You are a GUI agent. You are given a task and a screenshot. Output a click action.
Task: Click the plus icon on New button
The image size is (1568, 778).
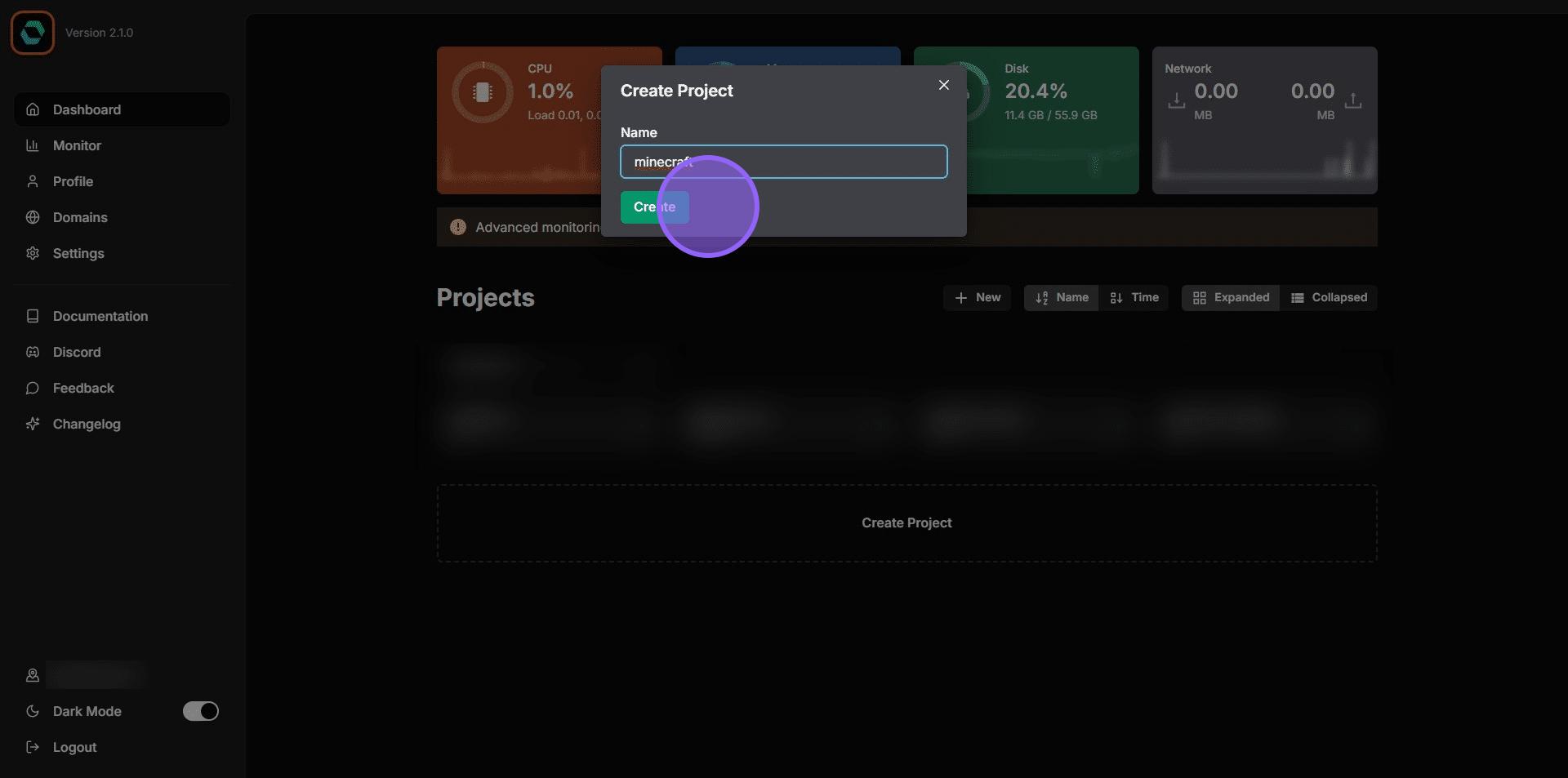[x=961, y=298]
